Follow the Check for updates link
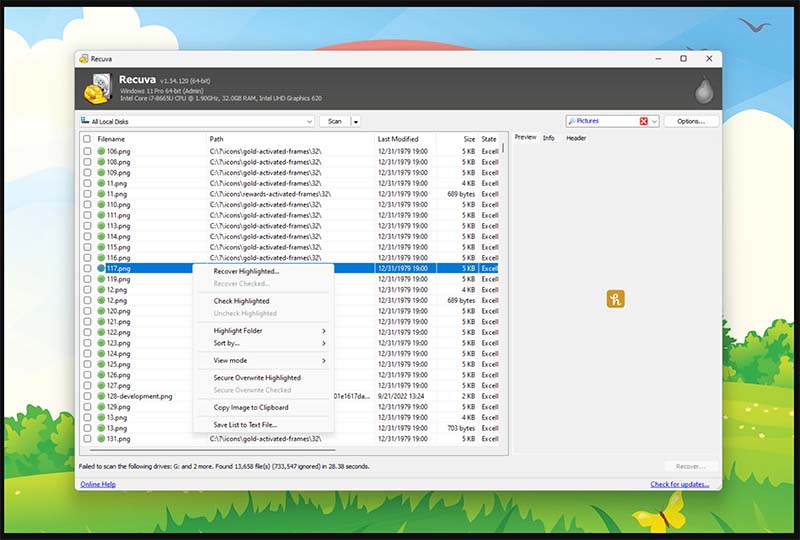 pyautogui.click(x=680, y=485)
